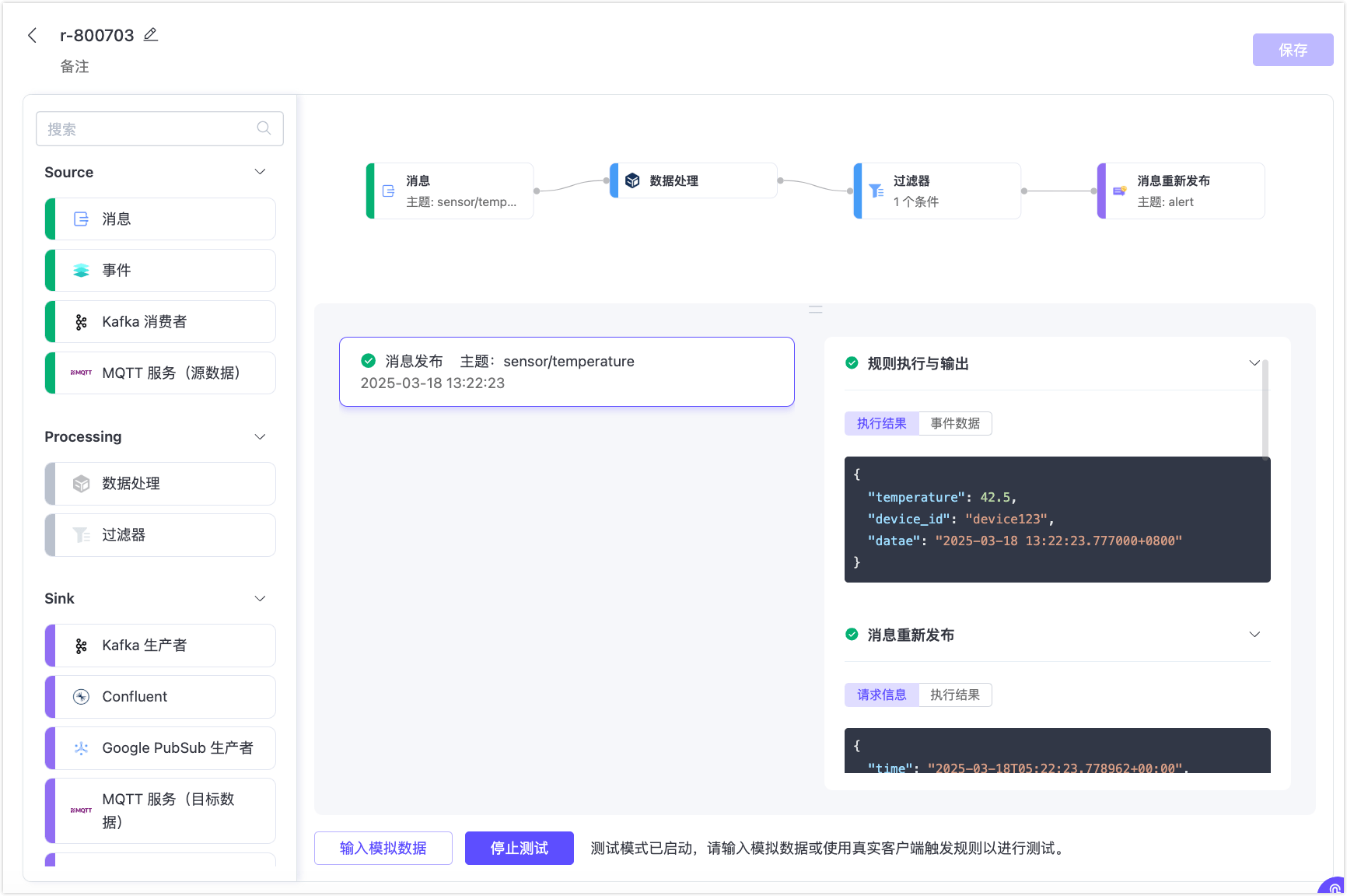Click the 搜索 input field
Image resolution: width=1347 pixels, height=896 pixels.
point(148,129)
